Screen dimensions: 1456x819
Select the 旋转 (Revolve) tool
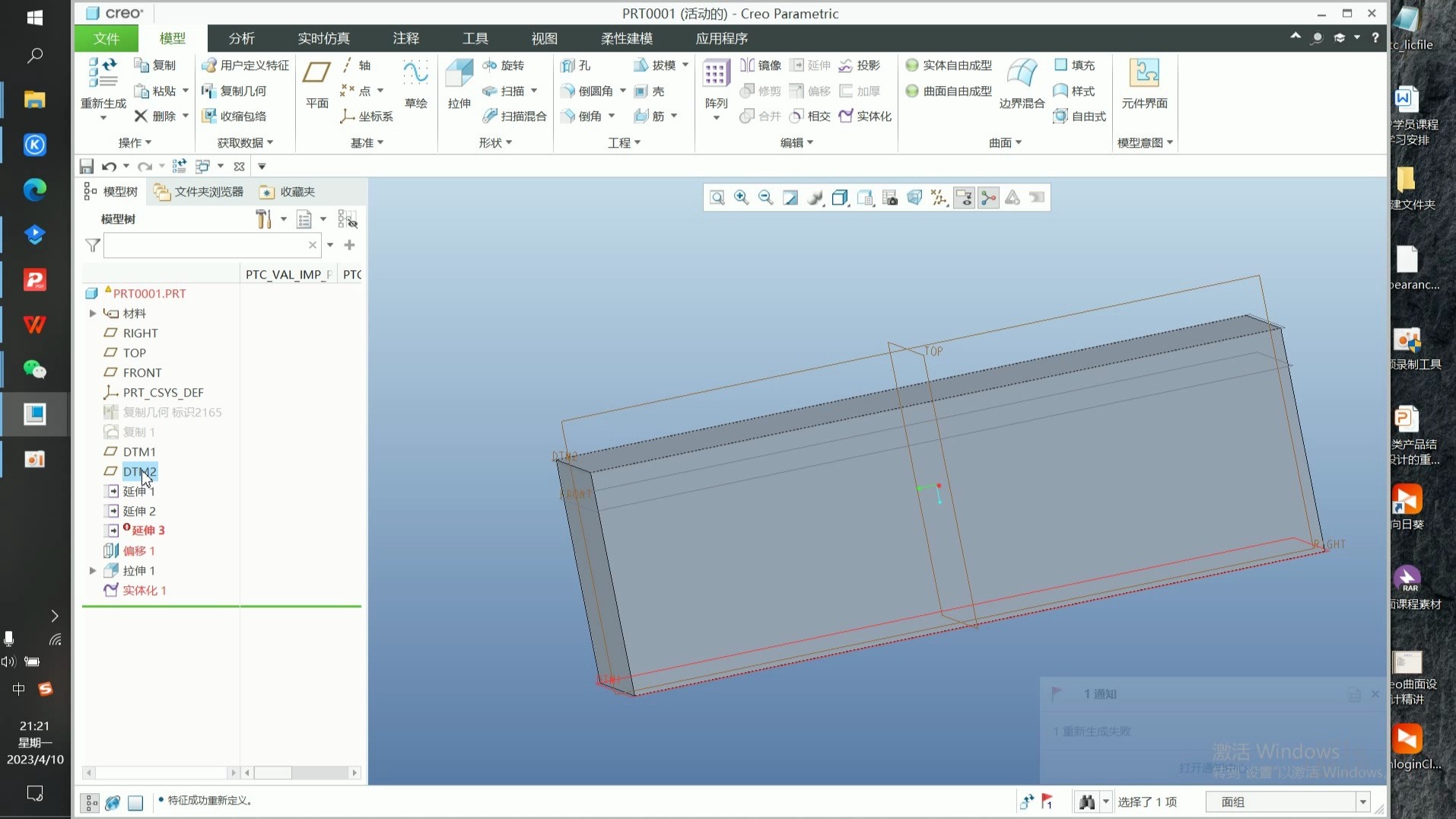tap(504, 65)
